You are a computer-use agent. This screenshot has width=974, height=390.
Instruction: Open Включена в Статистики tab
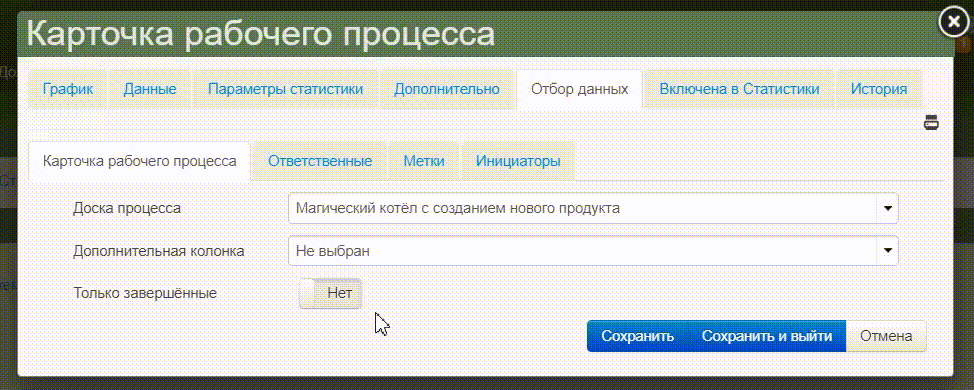pyautogui.click(x=739, y=89)
